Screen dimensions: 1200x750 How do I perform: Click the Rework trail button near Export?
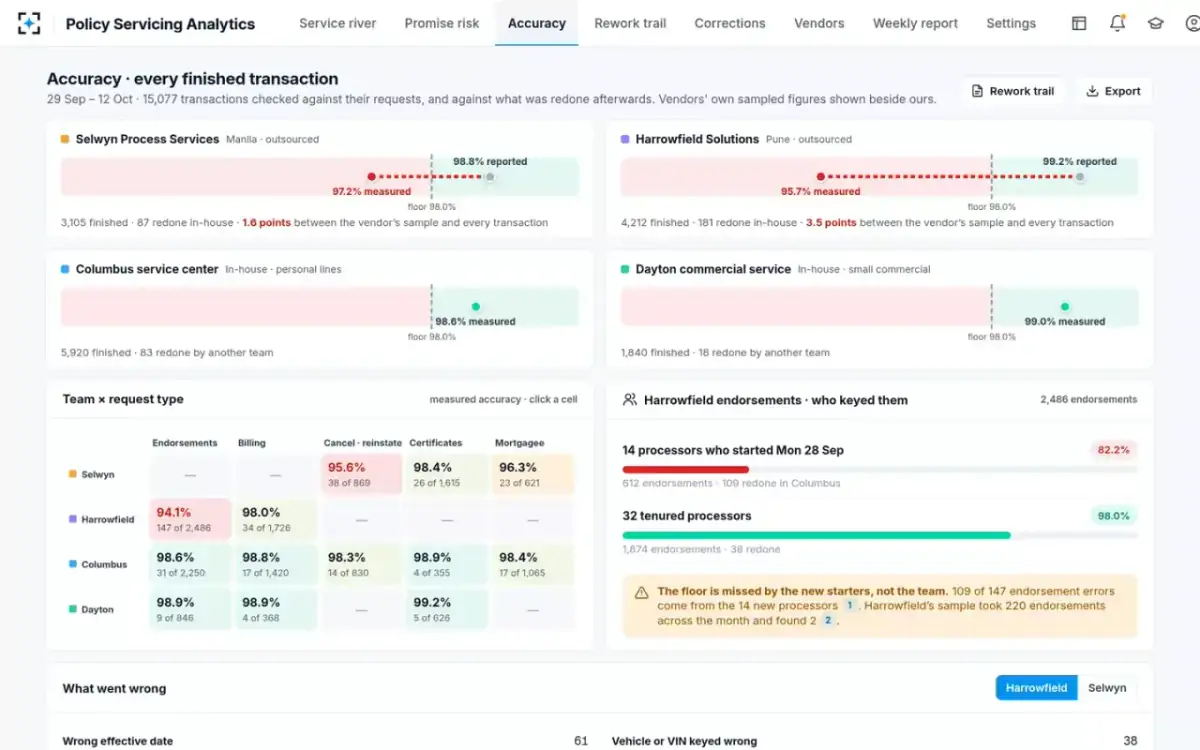click(x=1013, y=91)
